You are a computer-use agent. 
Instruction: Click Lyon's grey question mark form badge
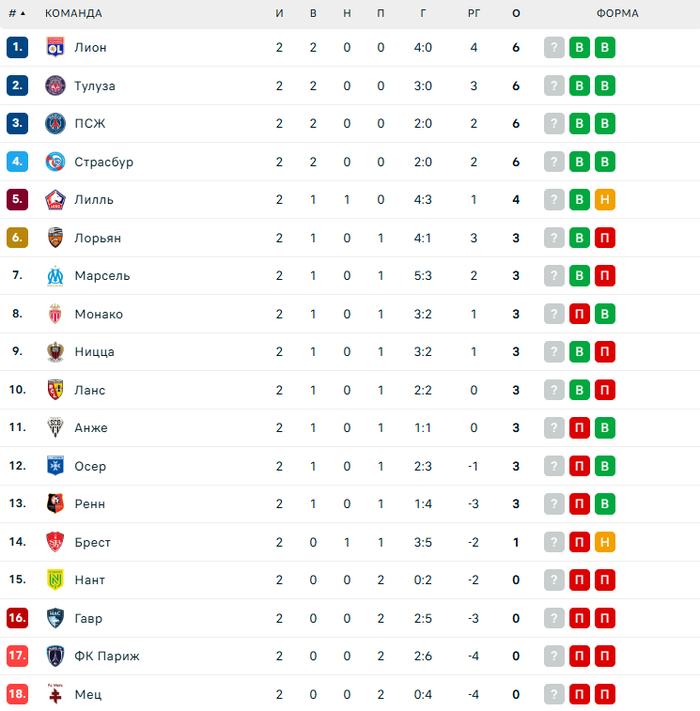pos(553,47)
